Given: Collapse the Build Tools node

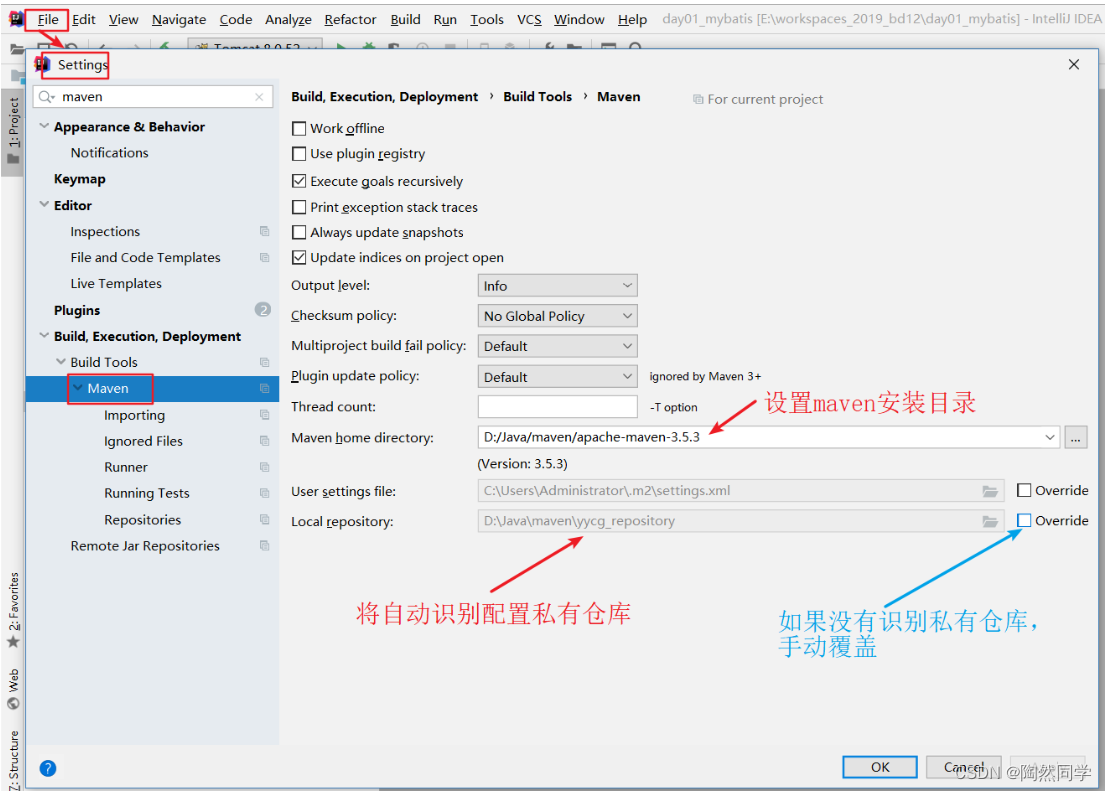Looking at the screenshot, I should point(61,362).
